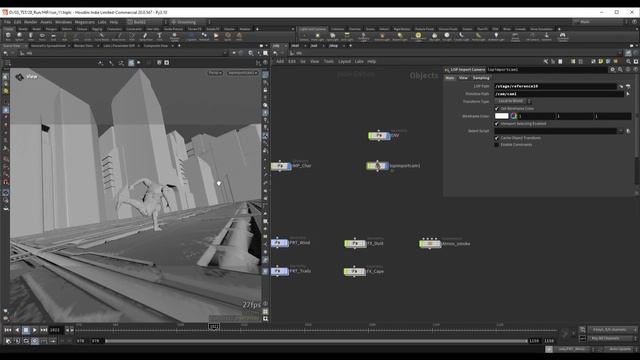Viewport: 640px width, 360px height.
Task: Click the white Wireframe Color swatch
Action: pyautogui.click(x=502, y=116)
